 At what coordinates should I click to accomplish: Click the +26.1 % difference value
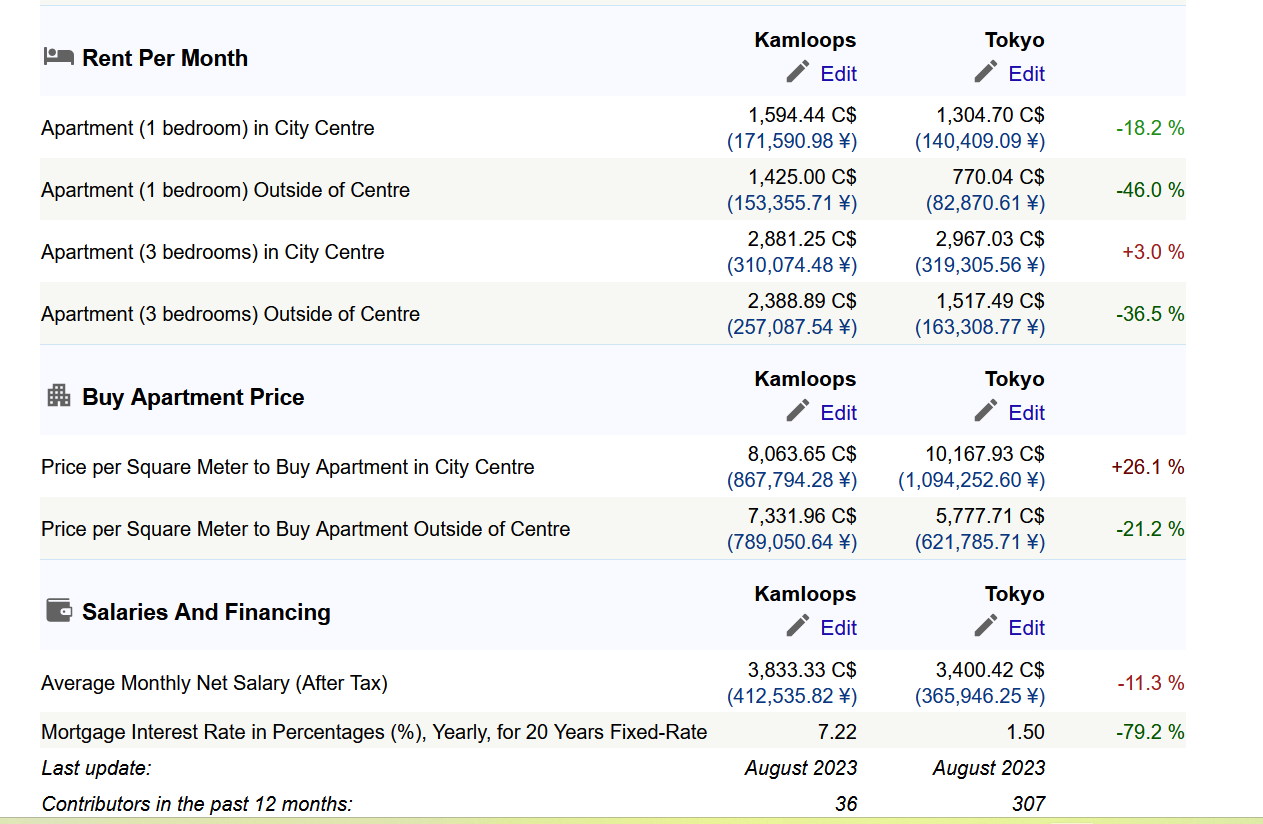tap(1148, 467)
